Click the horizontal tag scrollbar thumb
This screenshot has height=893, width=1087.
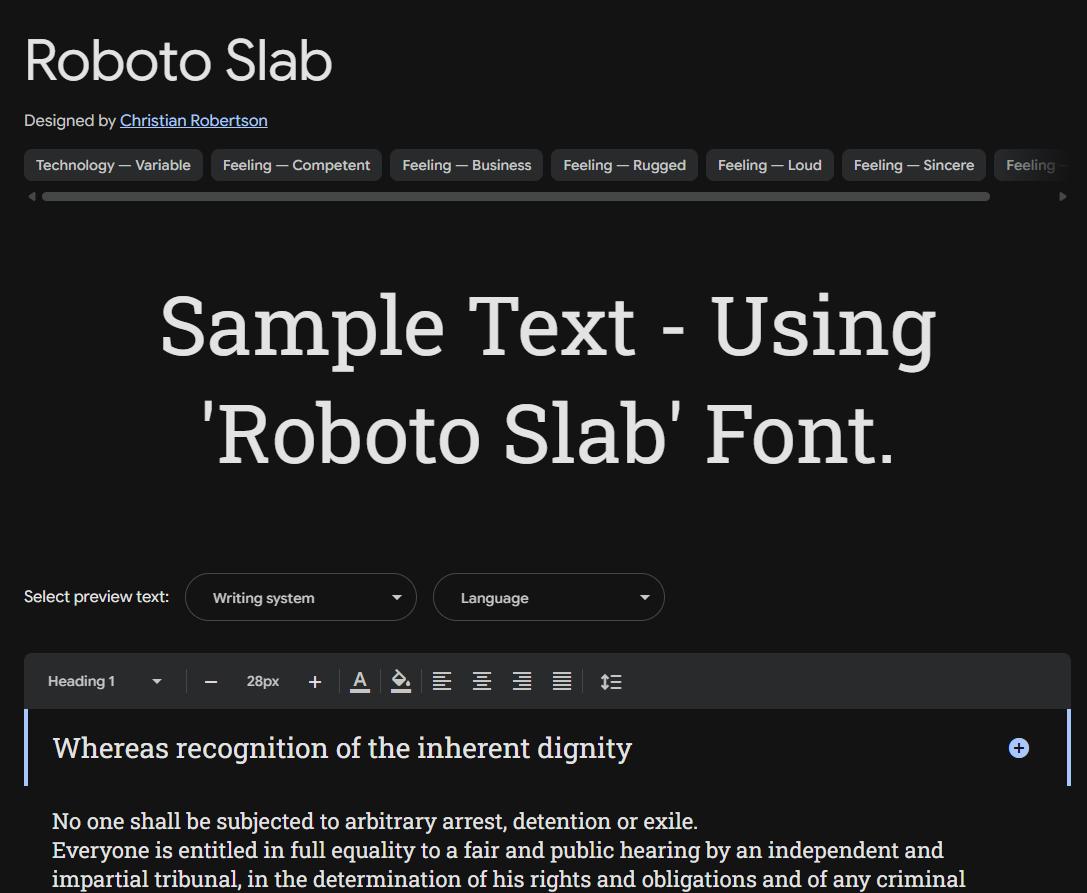tap(516, 197)
